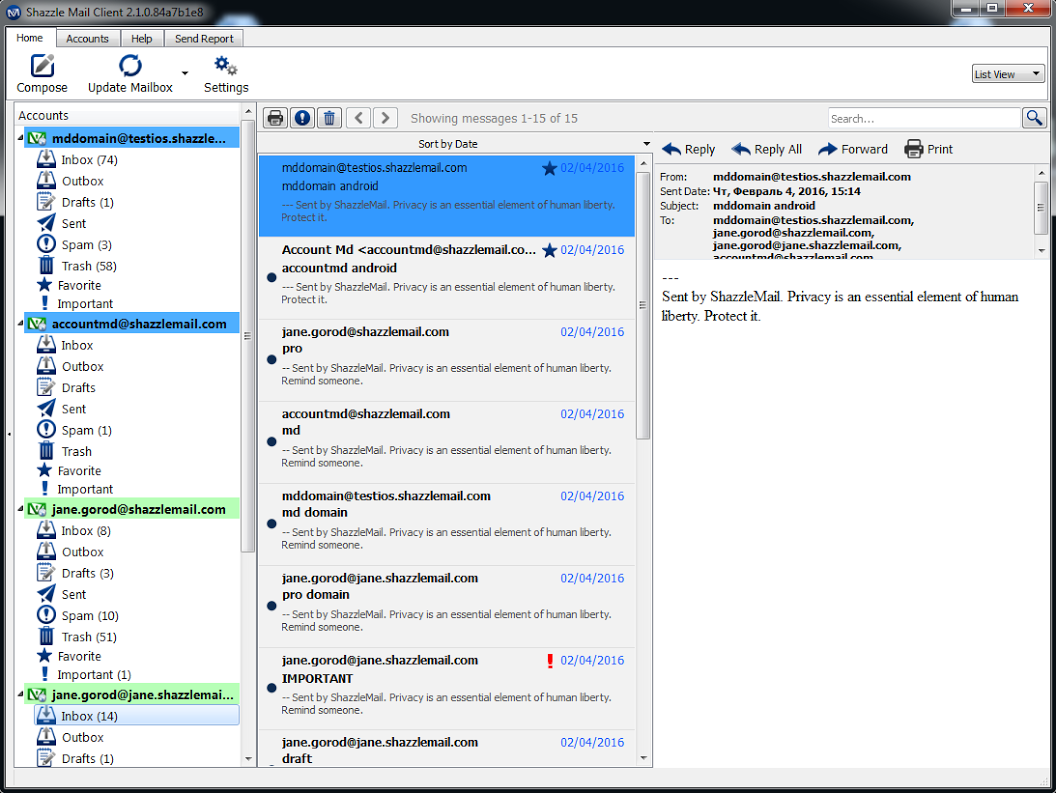
Task: Forward the open message
Action: (x=853, y=150)
